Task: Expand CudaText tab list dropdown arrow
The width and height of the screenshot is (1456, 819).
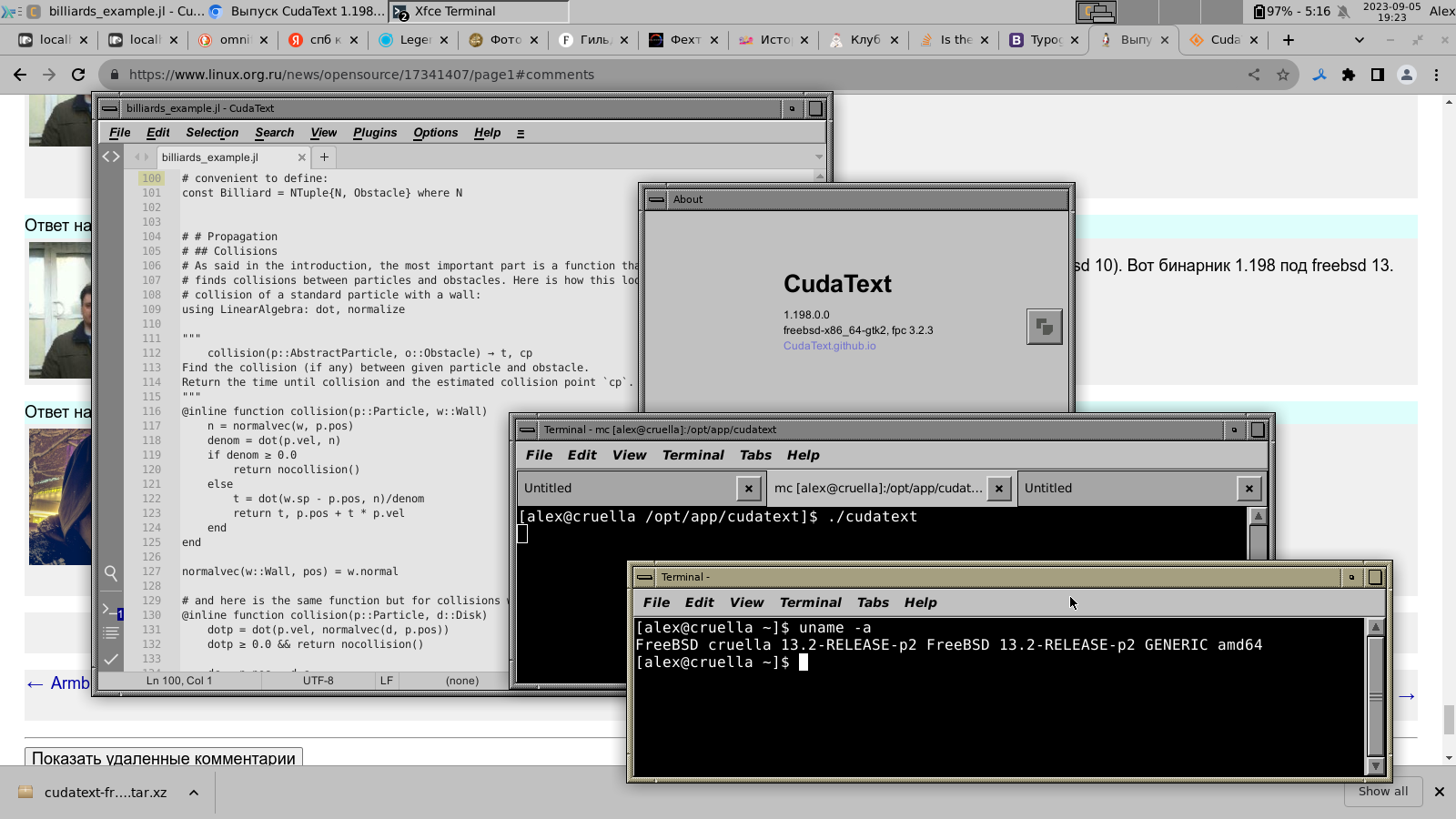Action: [819, 157]
